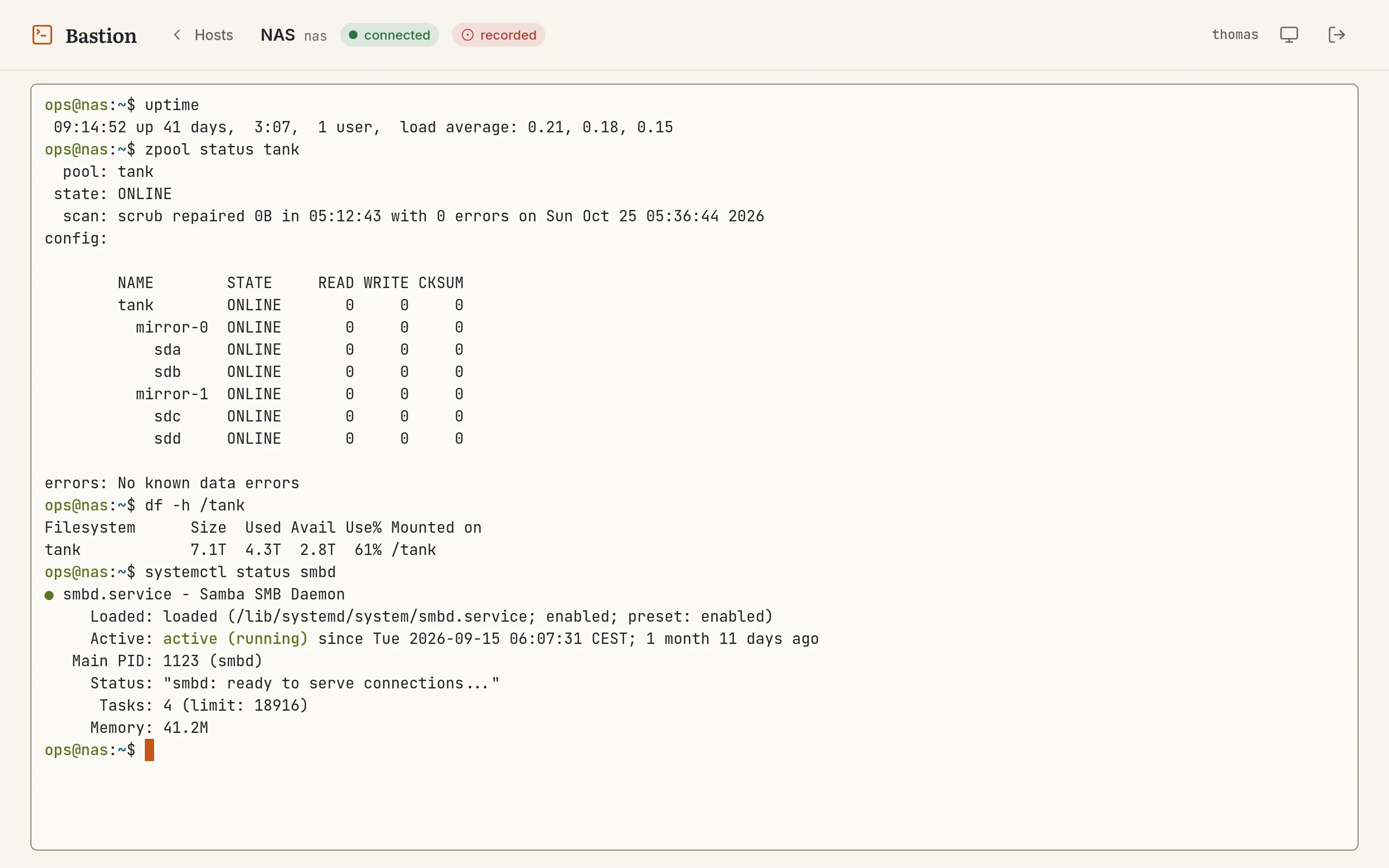Image resolution: width=1389 pixels, height=868 pixels.
Task: Click the back chevron beside Hosts
Action: 177,34
